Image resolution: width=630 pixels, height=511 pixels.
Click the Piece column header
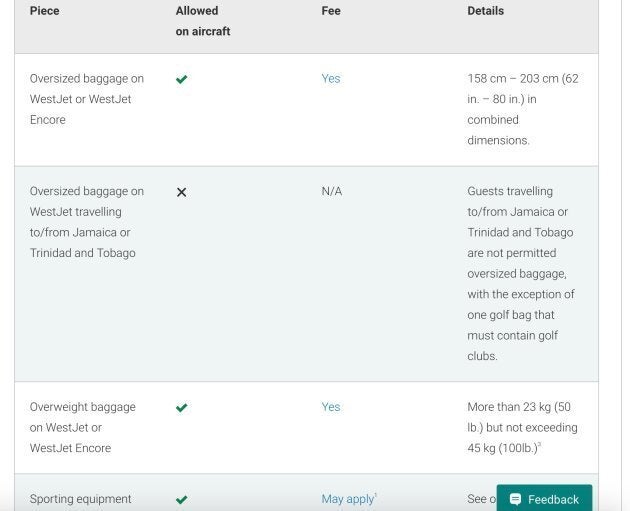(45, 11)
